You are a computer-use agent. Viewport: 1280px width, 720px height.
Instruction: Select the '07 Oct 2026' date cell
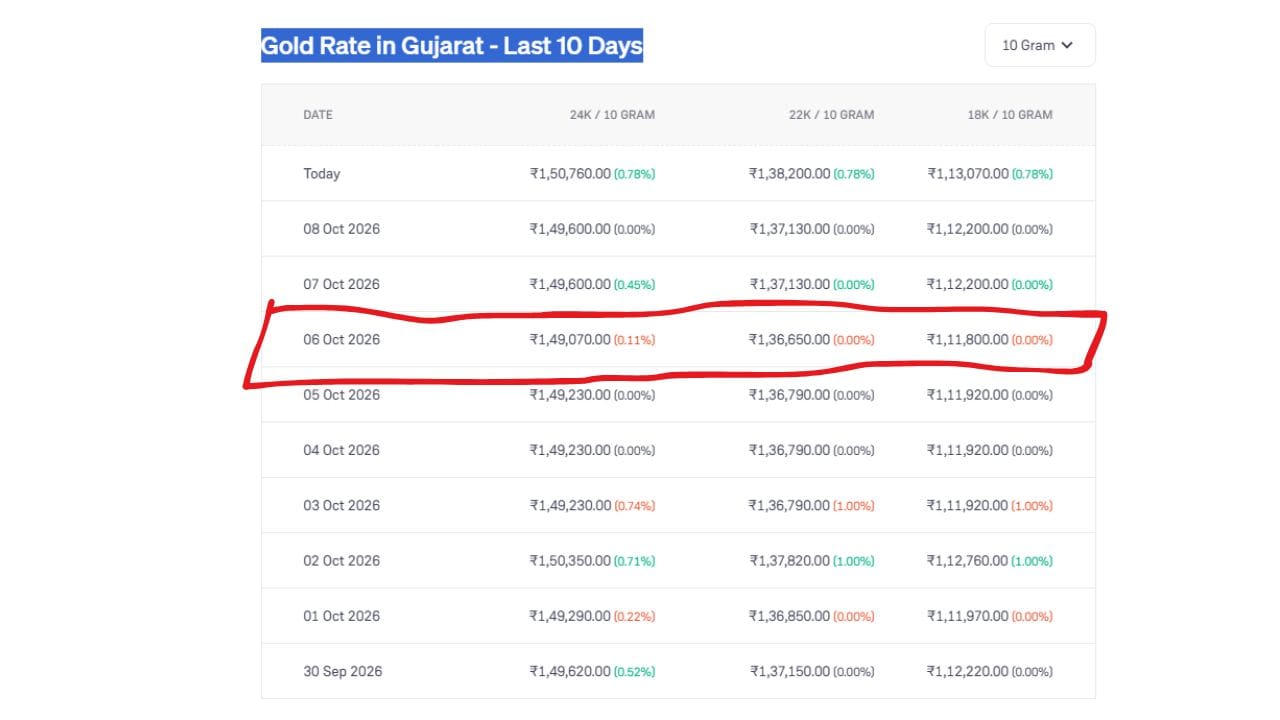pos(342,284)
